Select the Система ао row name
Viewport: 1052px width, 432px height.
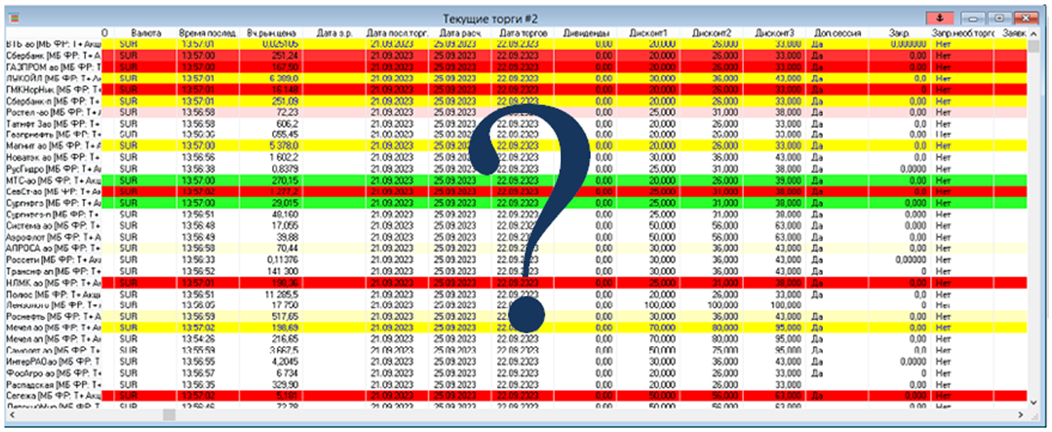point(53,225)
